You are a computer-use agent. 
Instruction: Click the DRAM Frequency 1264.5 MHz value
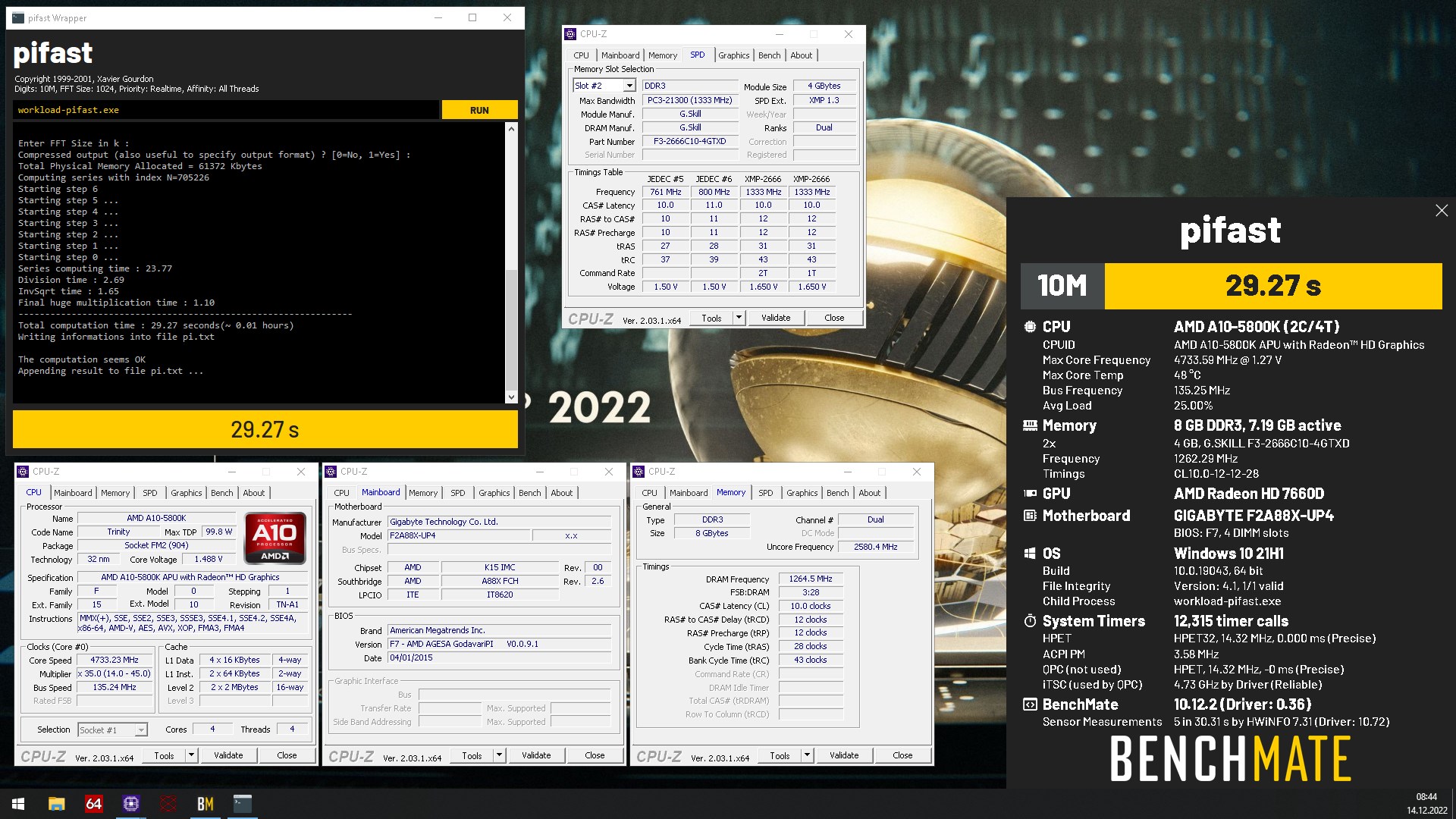811,579
